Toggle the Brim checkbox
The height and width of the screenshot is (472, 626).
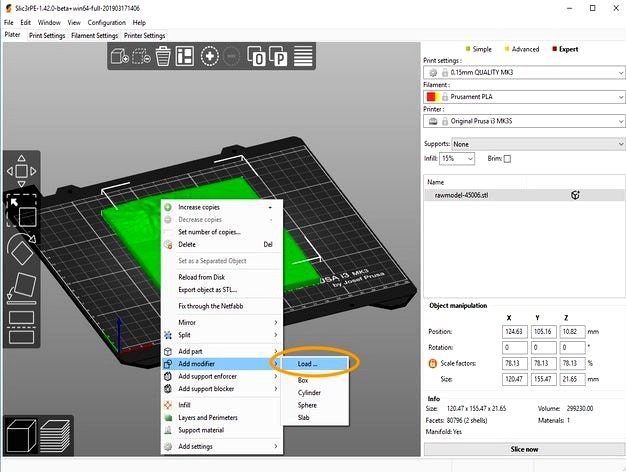coord(507,159)
